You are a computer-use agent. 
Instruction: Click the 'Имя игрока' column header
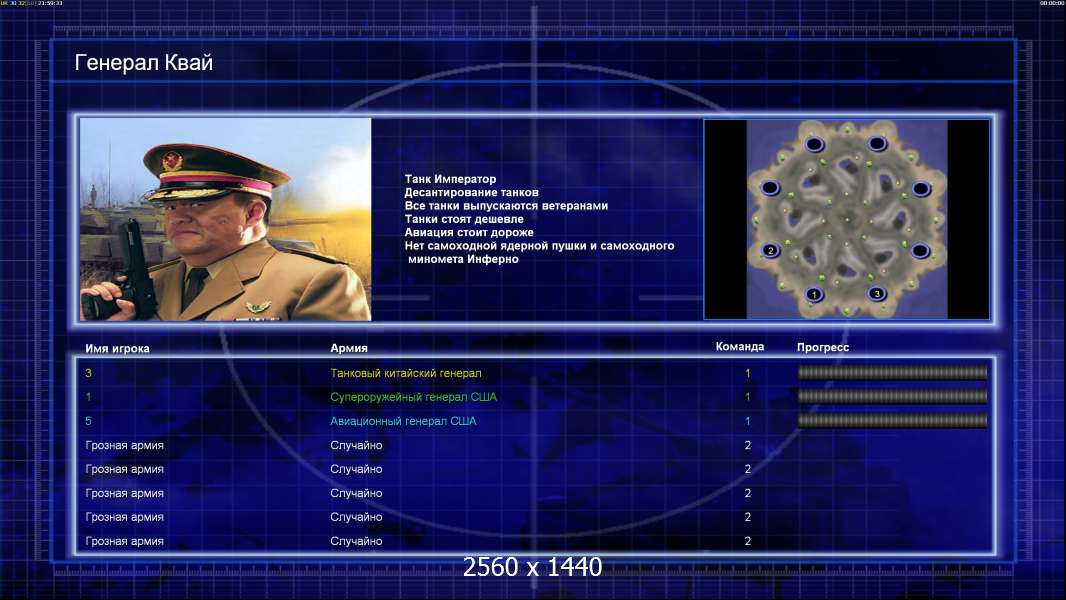click(117, 349)
